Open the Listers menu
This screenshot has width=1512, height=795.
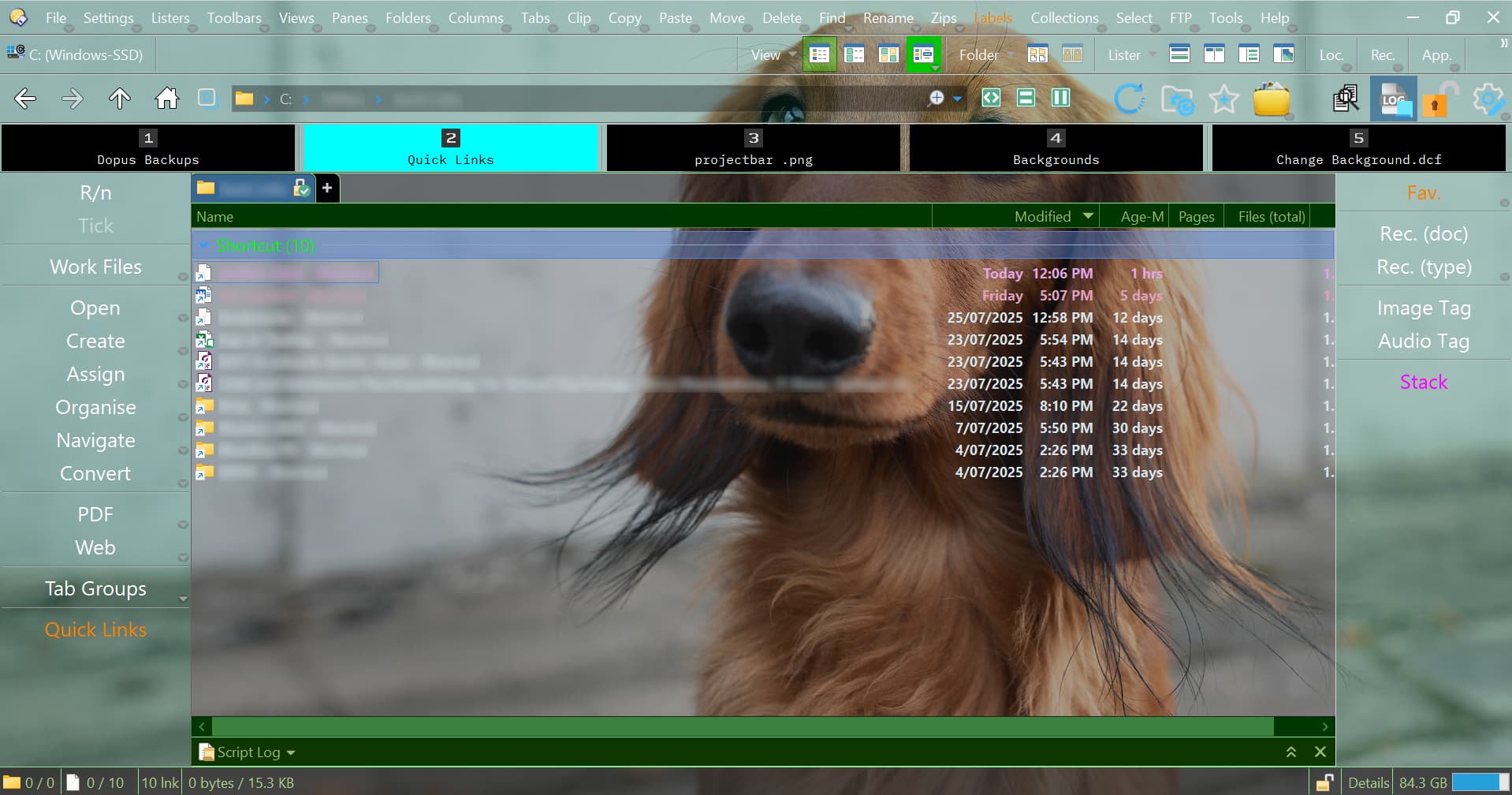click(170, 17)
